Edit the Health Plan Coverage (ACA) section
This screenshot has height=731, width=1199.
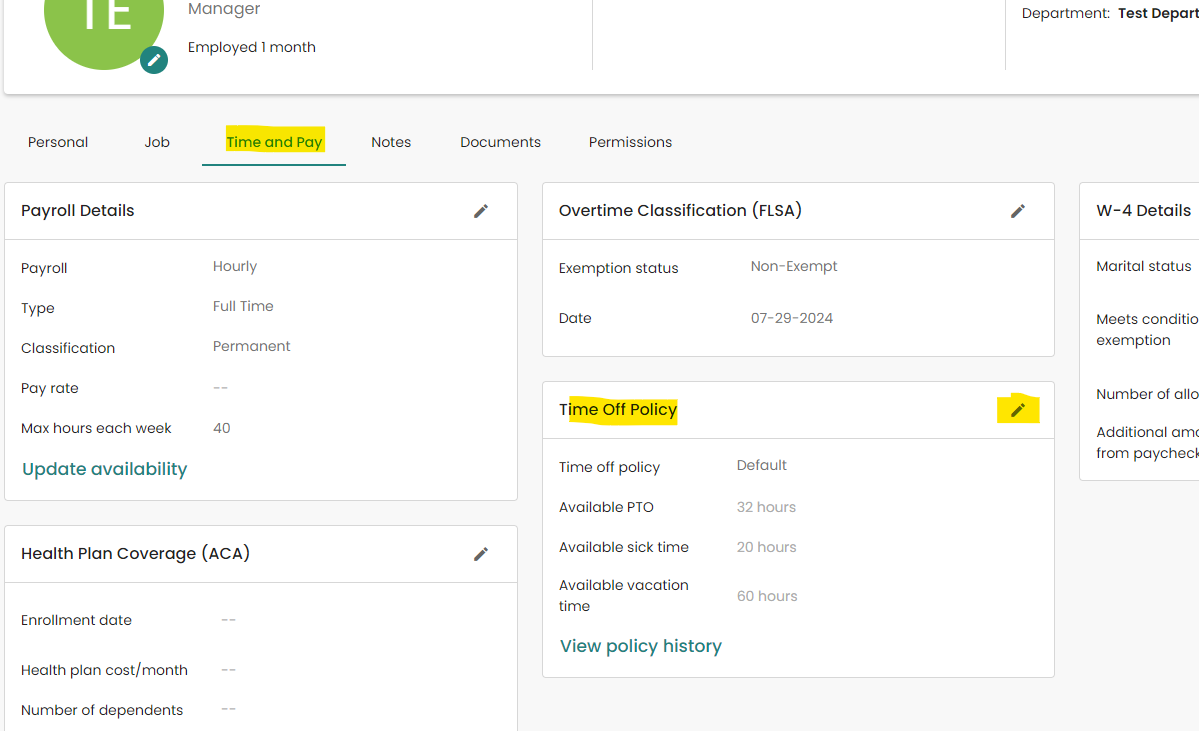[x=481, y=554]
